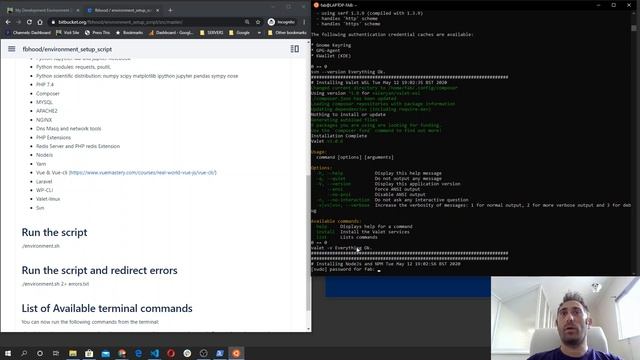Open Microsoft Store from the taskbar
The width and height of the screenshot is (640, 360).
tap(89, 353)
